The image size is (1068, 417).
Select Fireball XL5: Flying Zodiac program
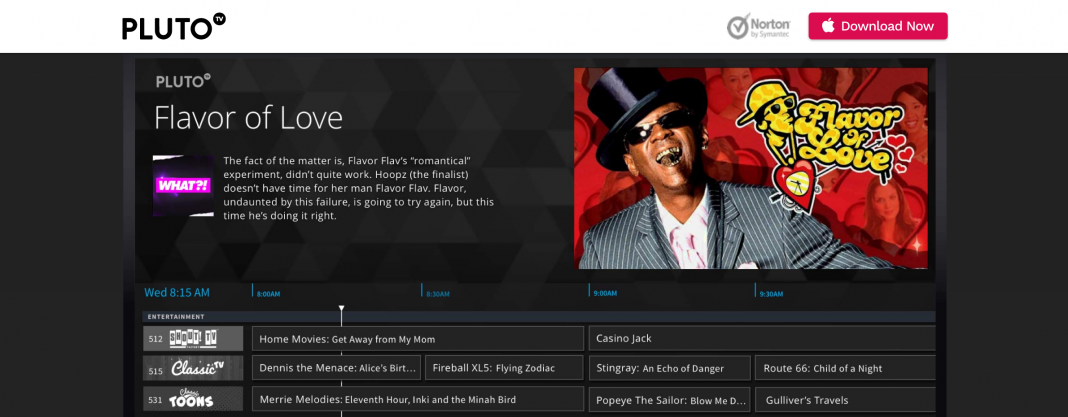[x=504, y=368]
